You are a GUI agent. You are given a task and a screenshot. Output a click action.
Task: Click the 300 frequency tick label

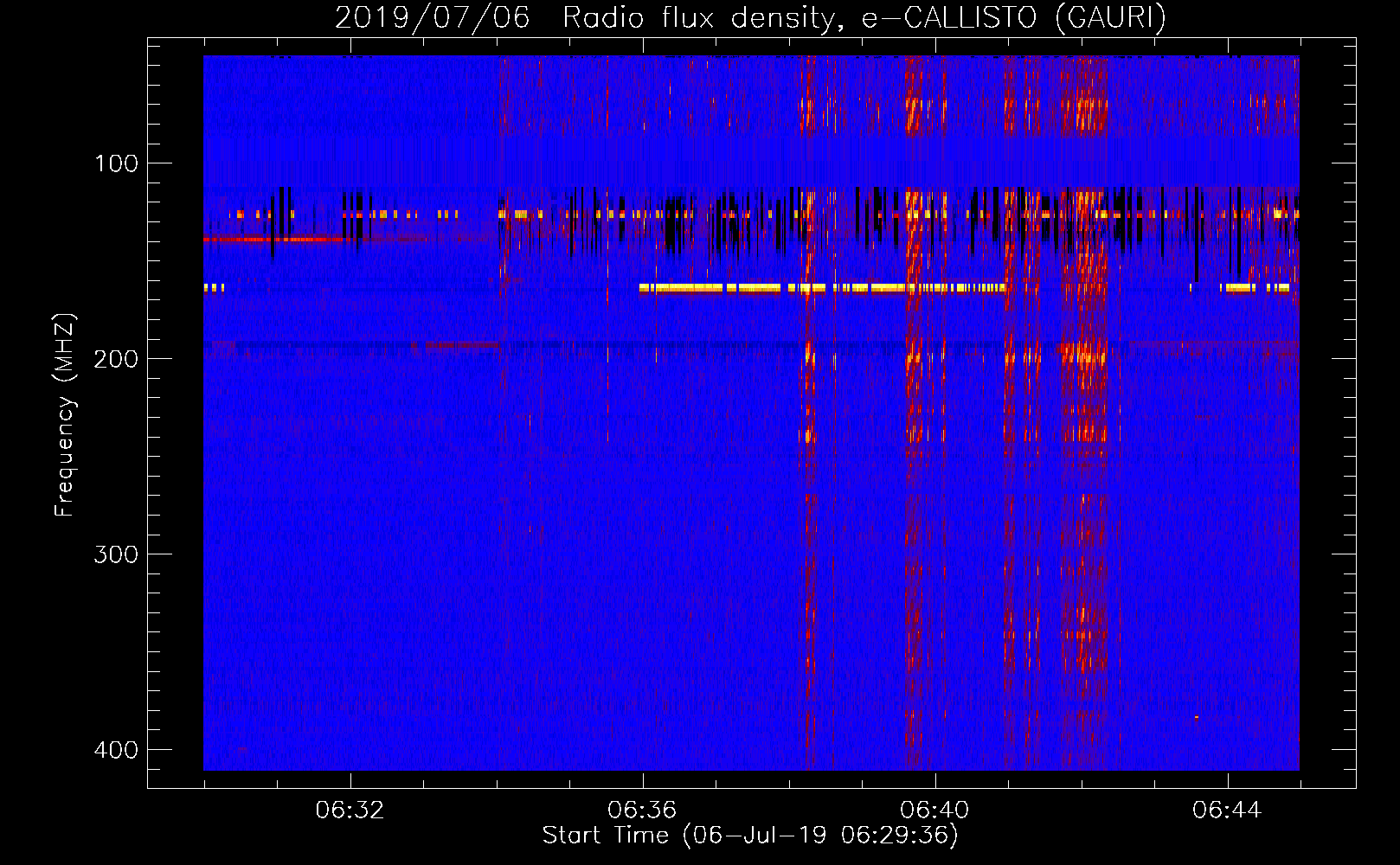116,554
